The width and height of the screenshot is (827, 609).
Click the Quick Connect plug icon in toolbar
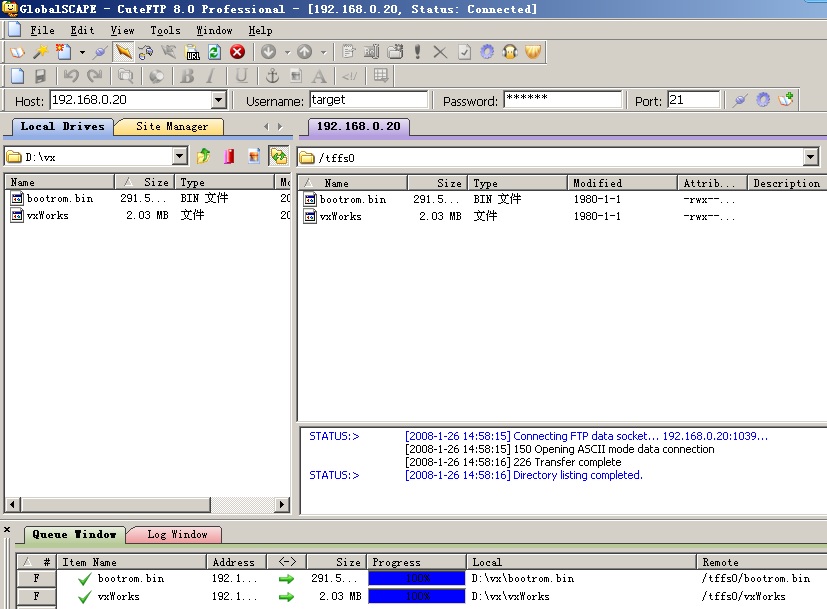click(100, 52)
